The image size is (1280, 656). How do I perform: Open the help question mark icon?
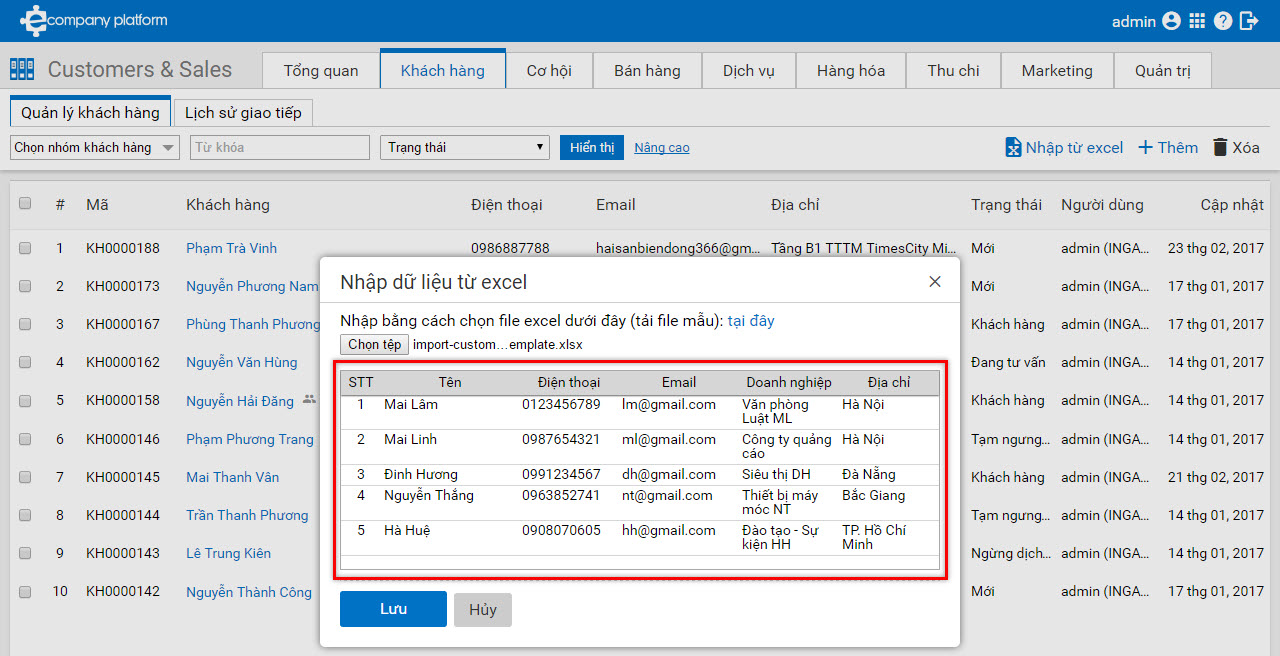click(x=1223, y=21)
